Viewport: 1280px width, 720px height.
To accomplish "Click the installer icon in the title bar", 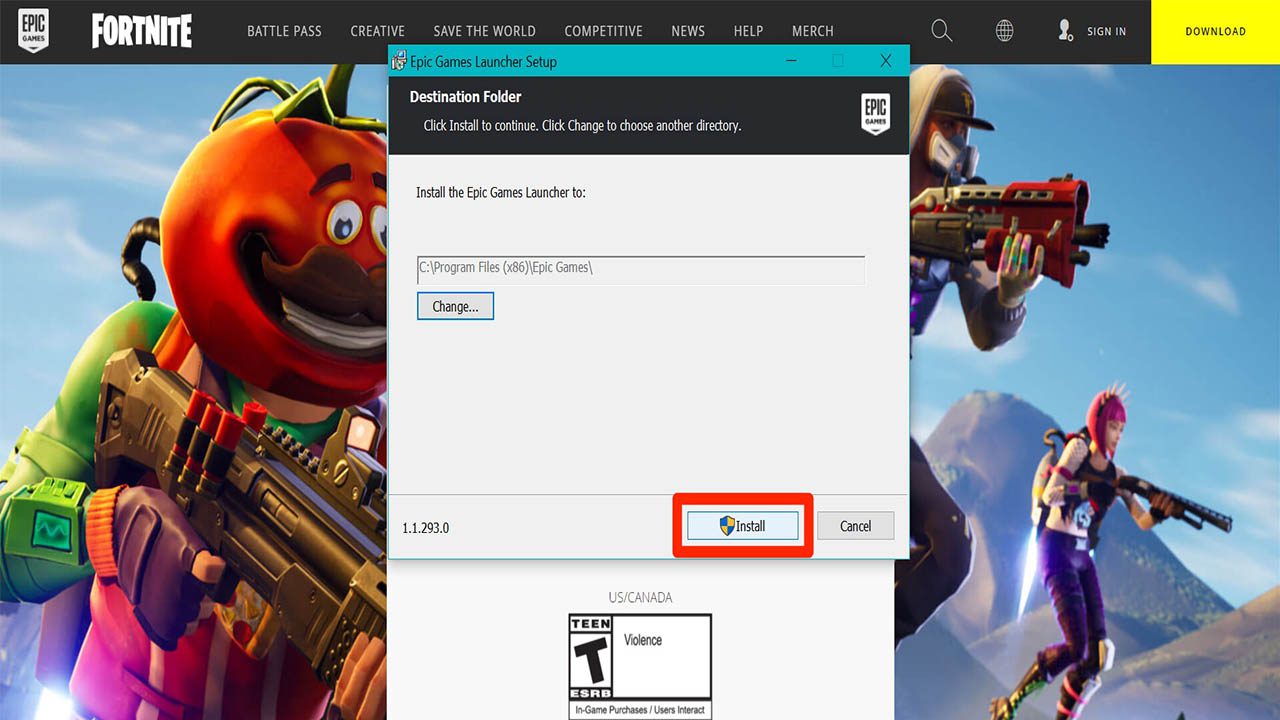I will pos(399,62).
